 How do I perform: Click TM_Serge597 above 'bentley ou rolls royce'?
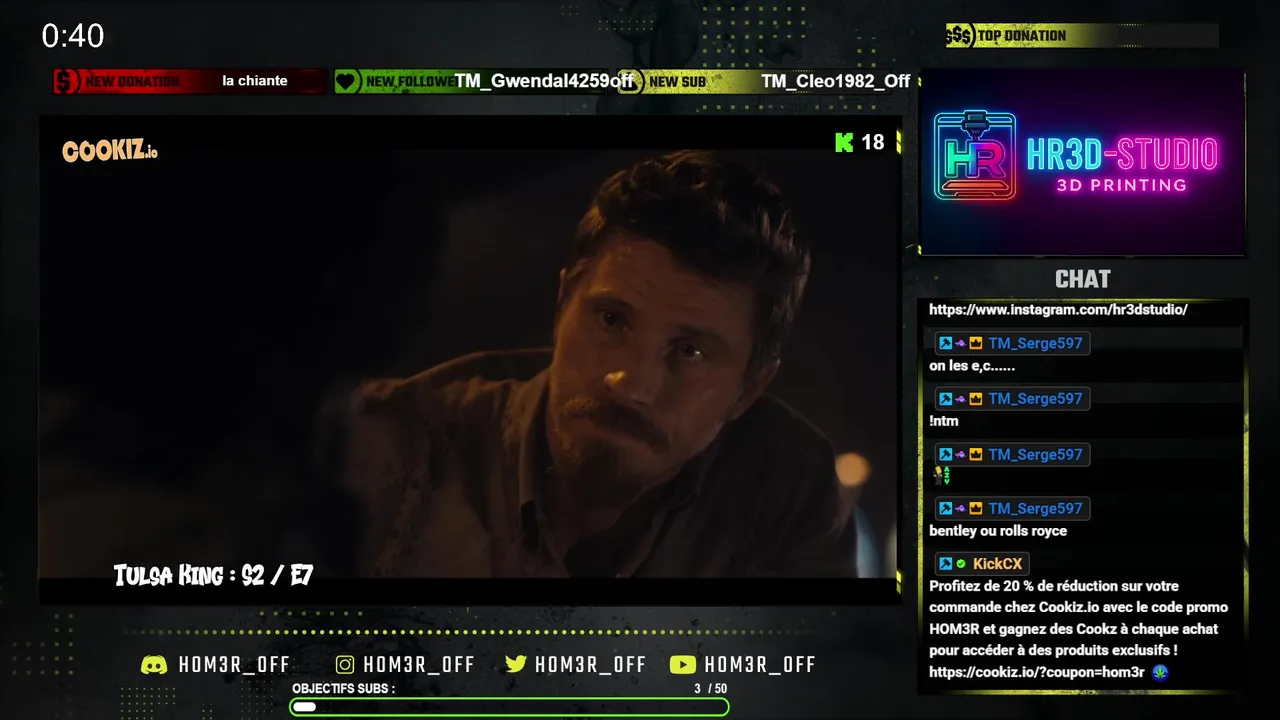point(1035,508)
